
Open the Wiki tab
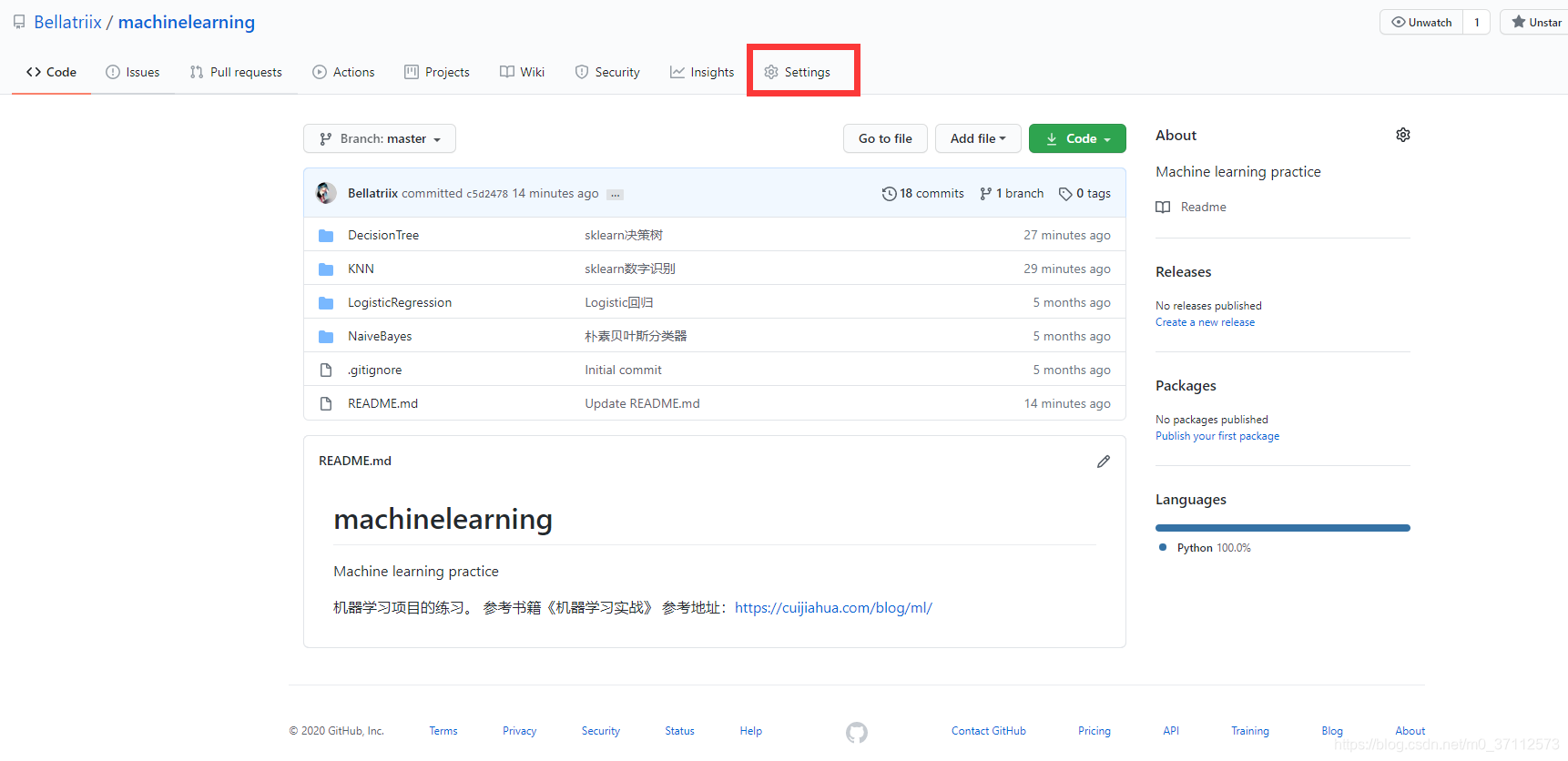[522, 72]
